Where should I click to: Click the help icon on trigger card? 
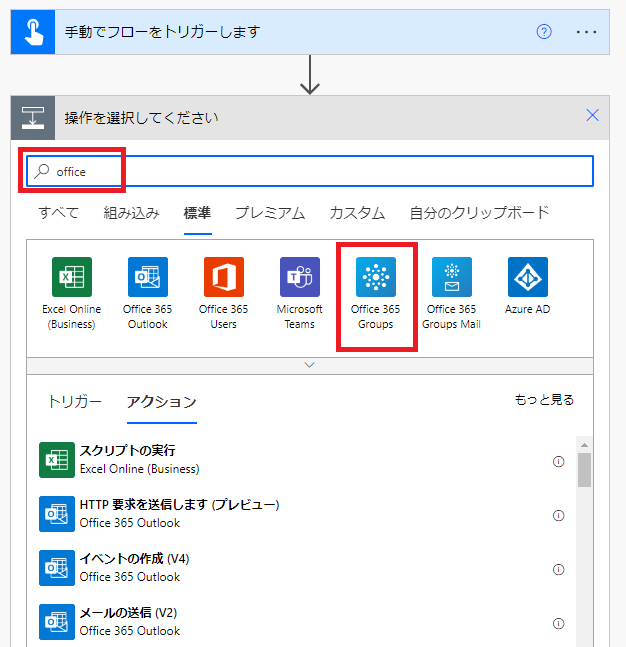pyautogui.click(x=544, y=32)
